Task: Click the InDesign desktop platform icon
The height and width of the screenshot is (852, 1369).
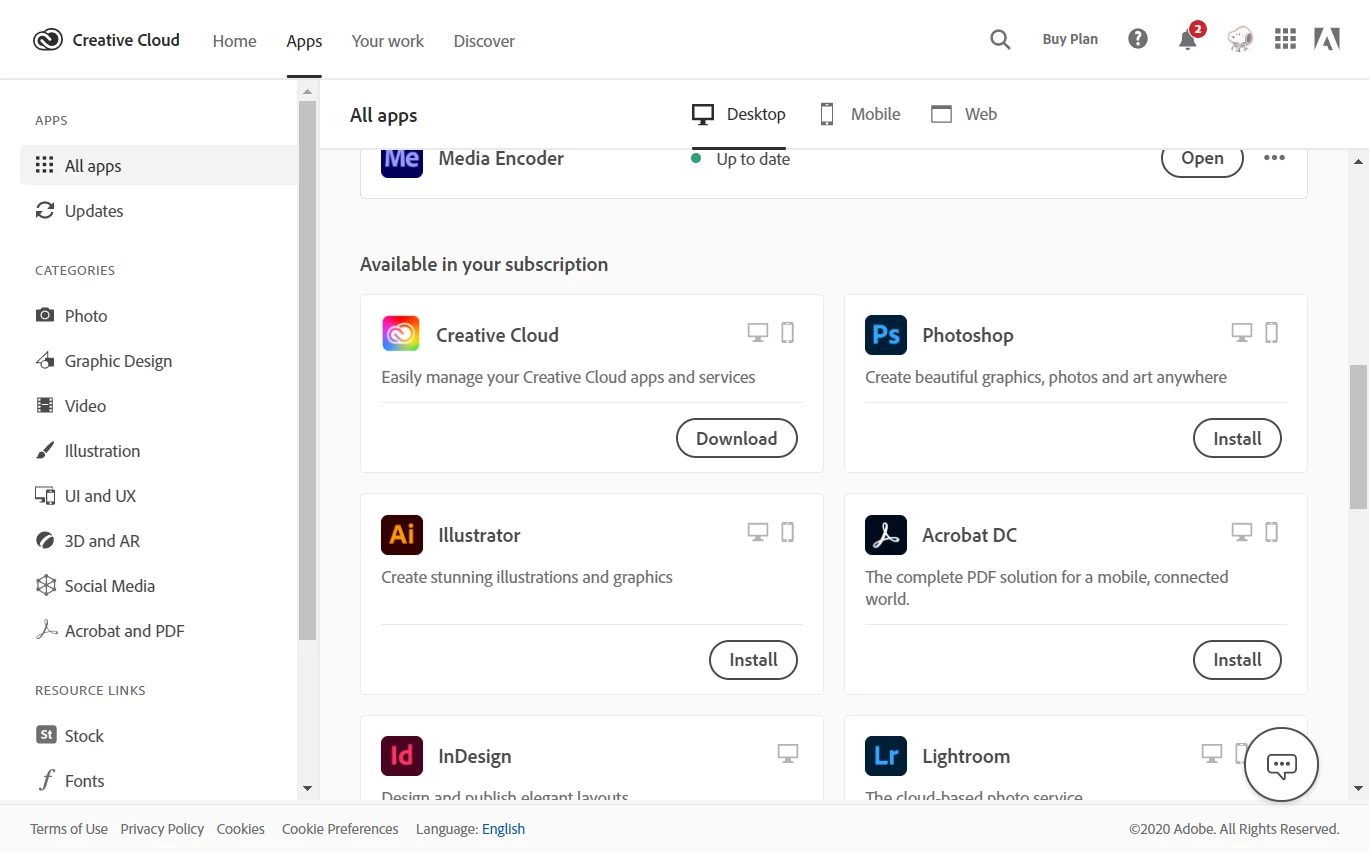Action: (x=788, y=753)
